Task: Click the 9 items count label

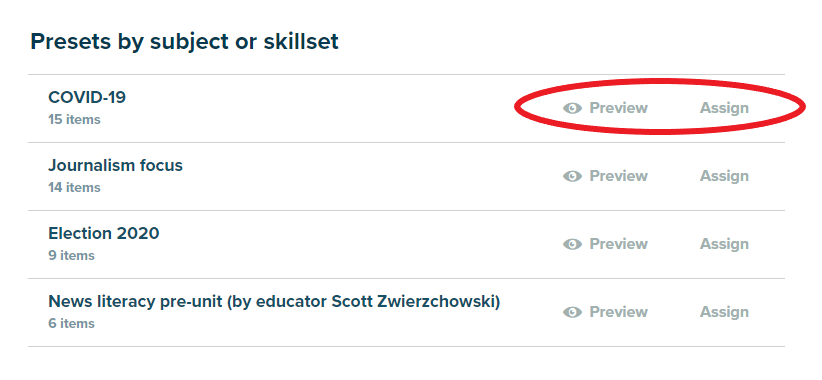Action: point(71,256)
